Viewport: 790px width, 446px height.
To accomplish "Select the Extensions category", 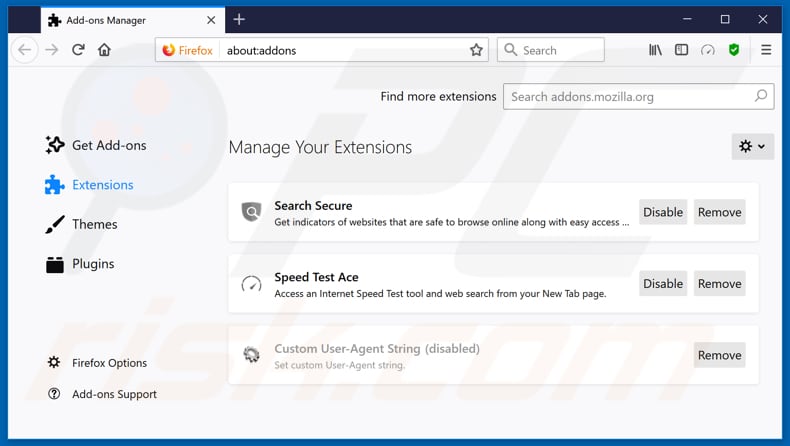I will pyautogui.click(x=89, y=185).
